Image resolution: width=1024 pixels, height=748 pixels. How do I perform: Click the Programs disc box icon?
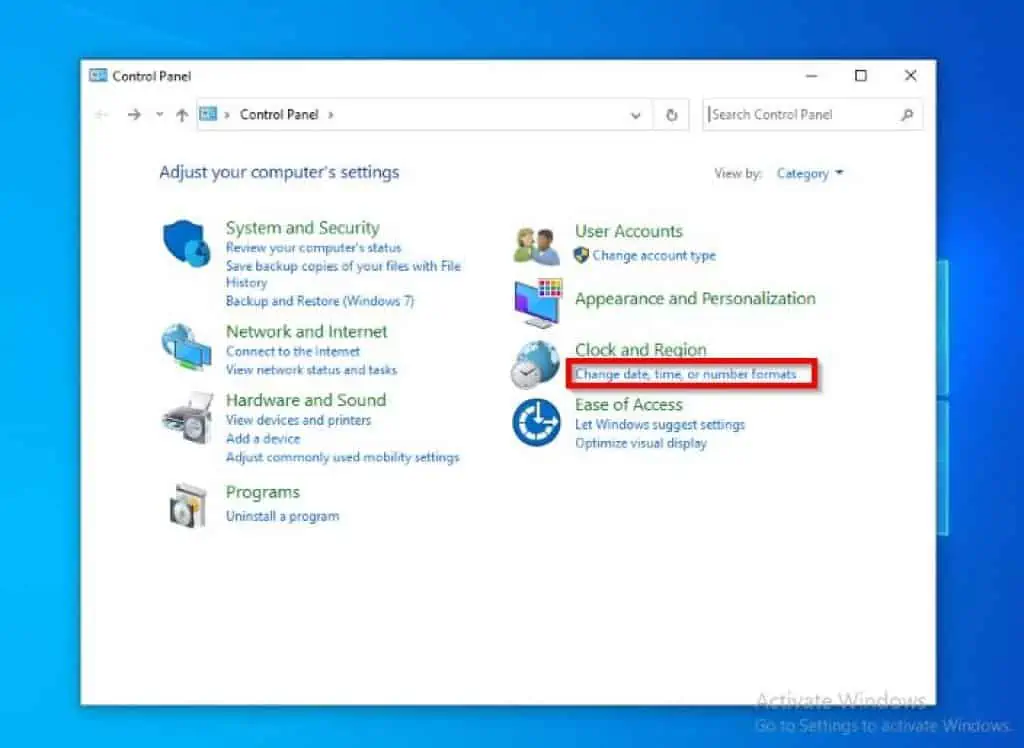coord(188,505)
